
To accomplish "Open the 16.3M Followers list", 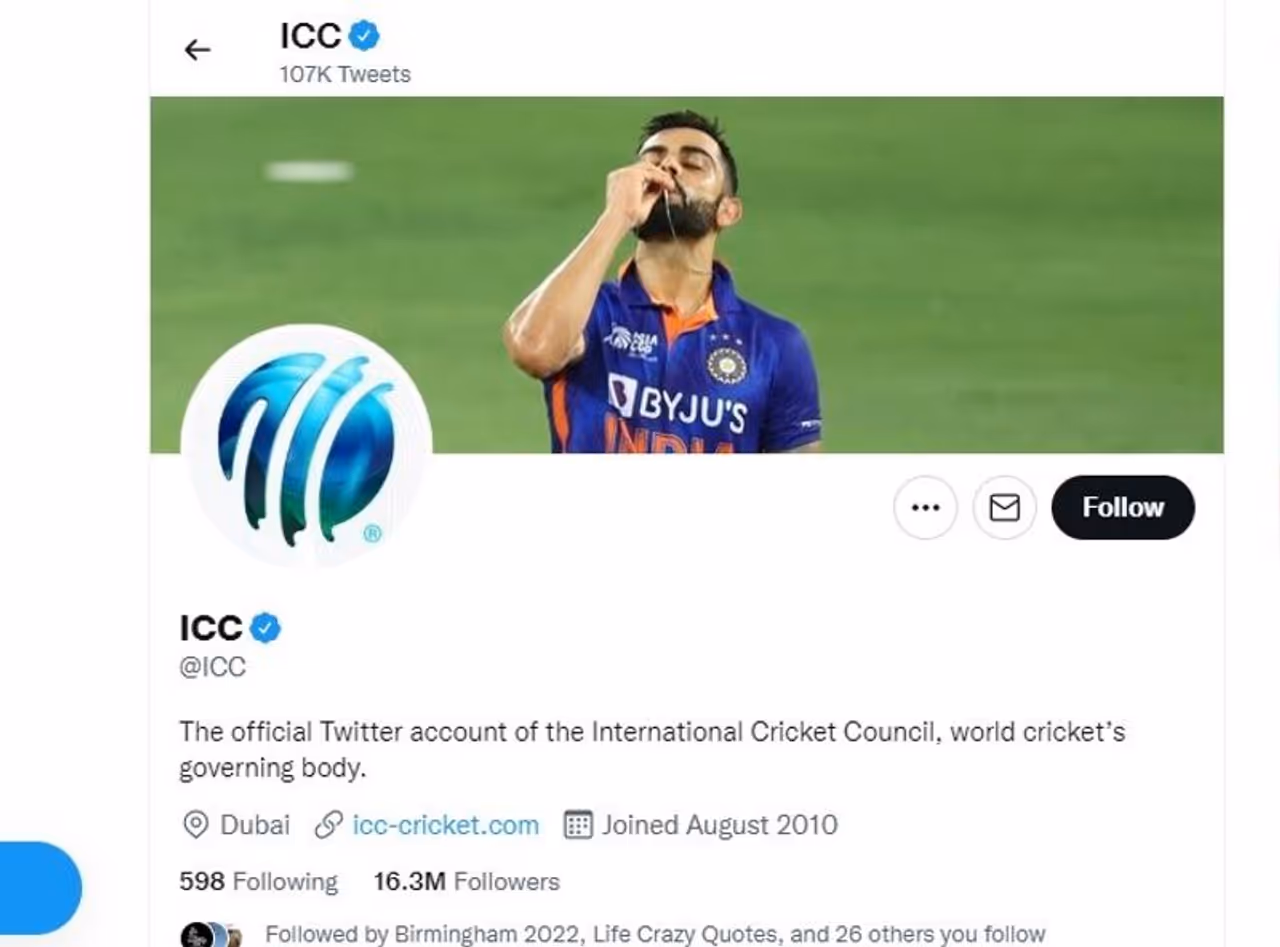I will 466,881.
